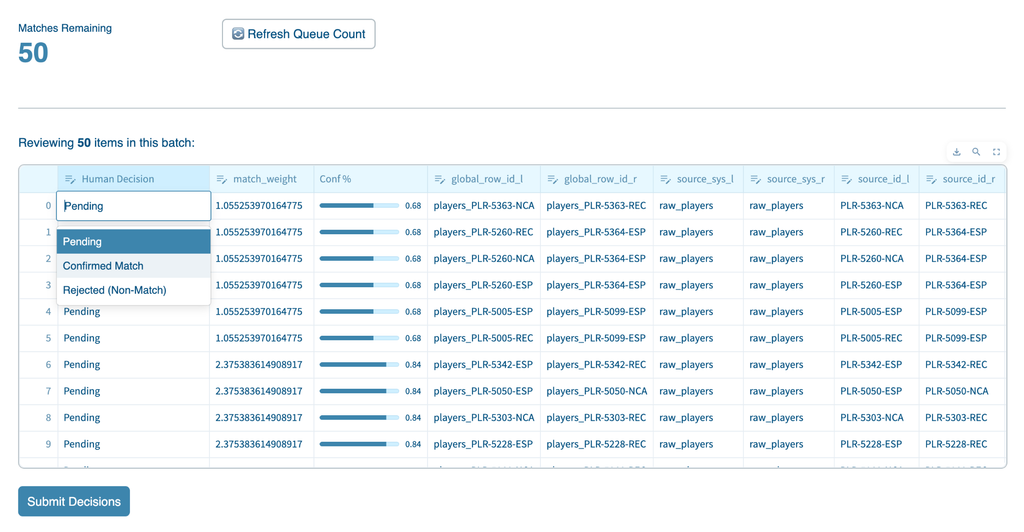This screenshot has height=532, width=1024.
Task: Download the table as CSV icon
Action: pos(957,152)
